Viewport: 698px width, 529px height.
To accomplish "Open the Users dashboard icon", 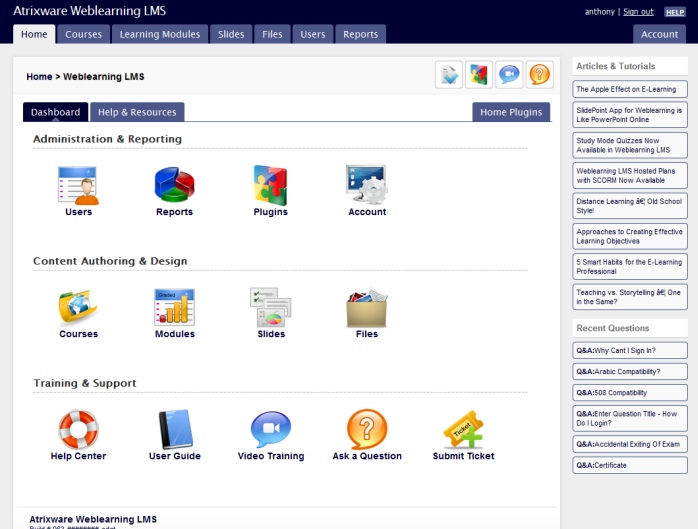I will click(78, 186).
